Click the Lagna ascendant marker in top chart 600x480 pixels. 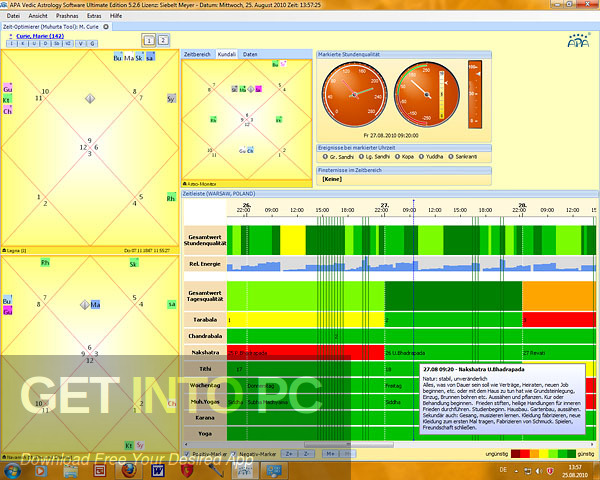click(90, 99)
